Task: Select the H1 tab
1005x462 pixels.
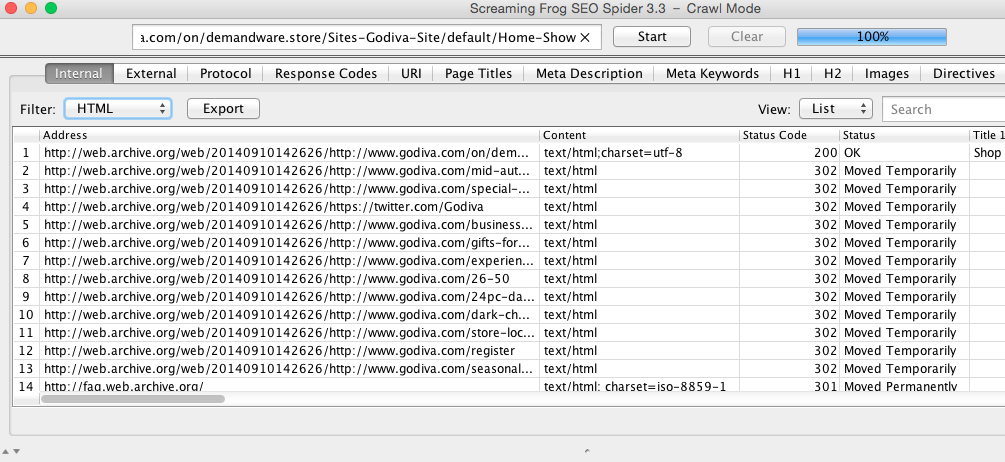Action: [792, 74]
